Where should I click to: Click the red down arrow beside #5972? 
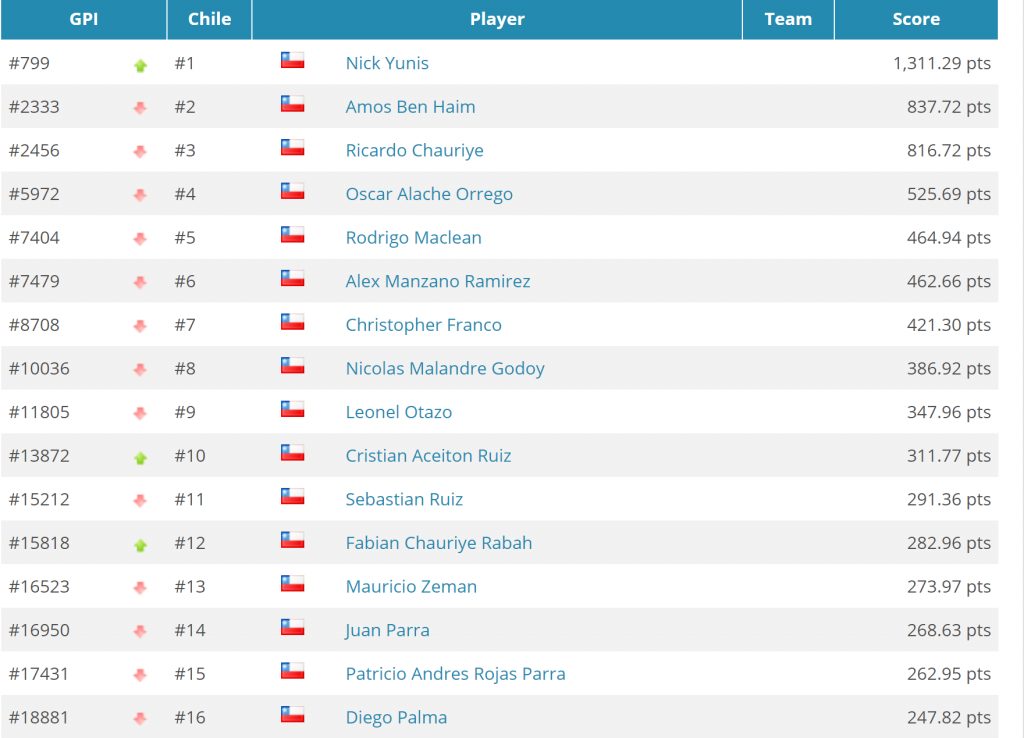pyautogui.click(x=140, y=195)
